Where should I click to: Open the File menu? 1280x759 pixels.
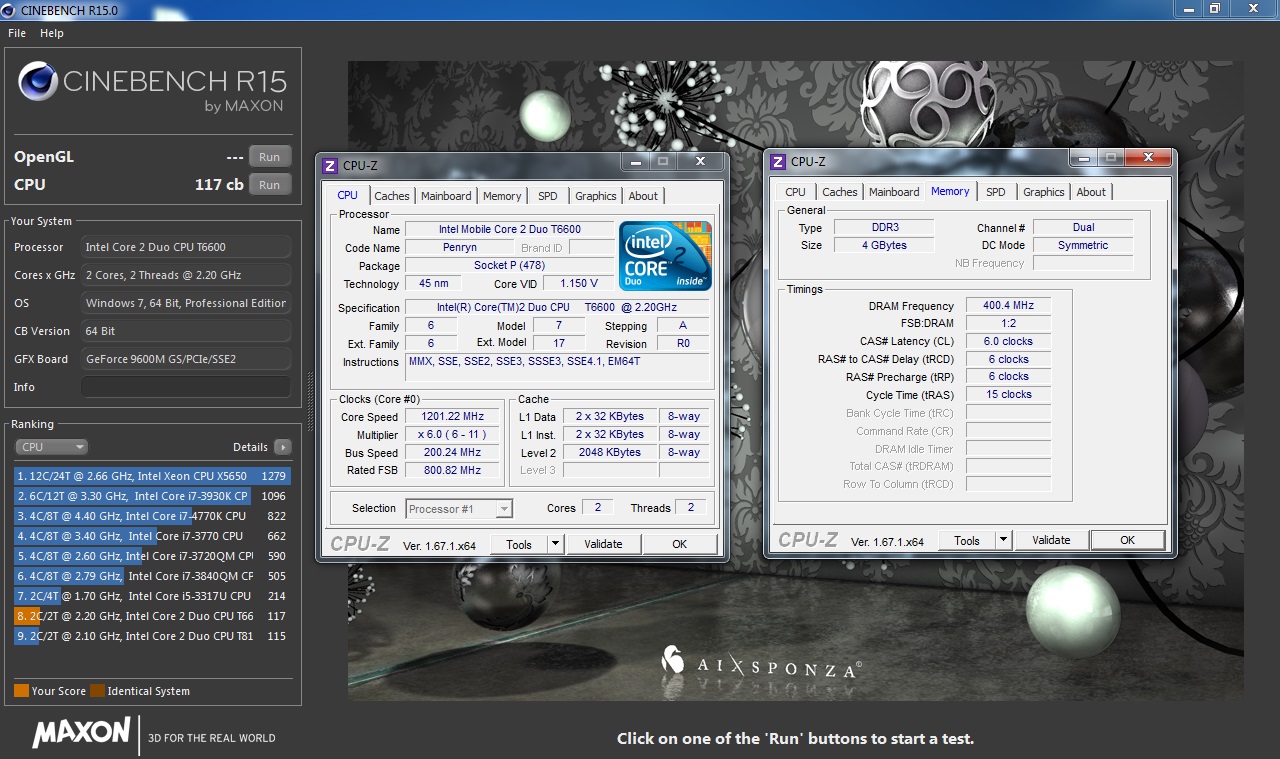click(x=17, y=33)
